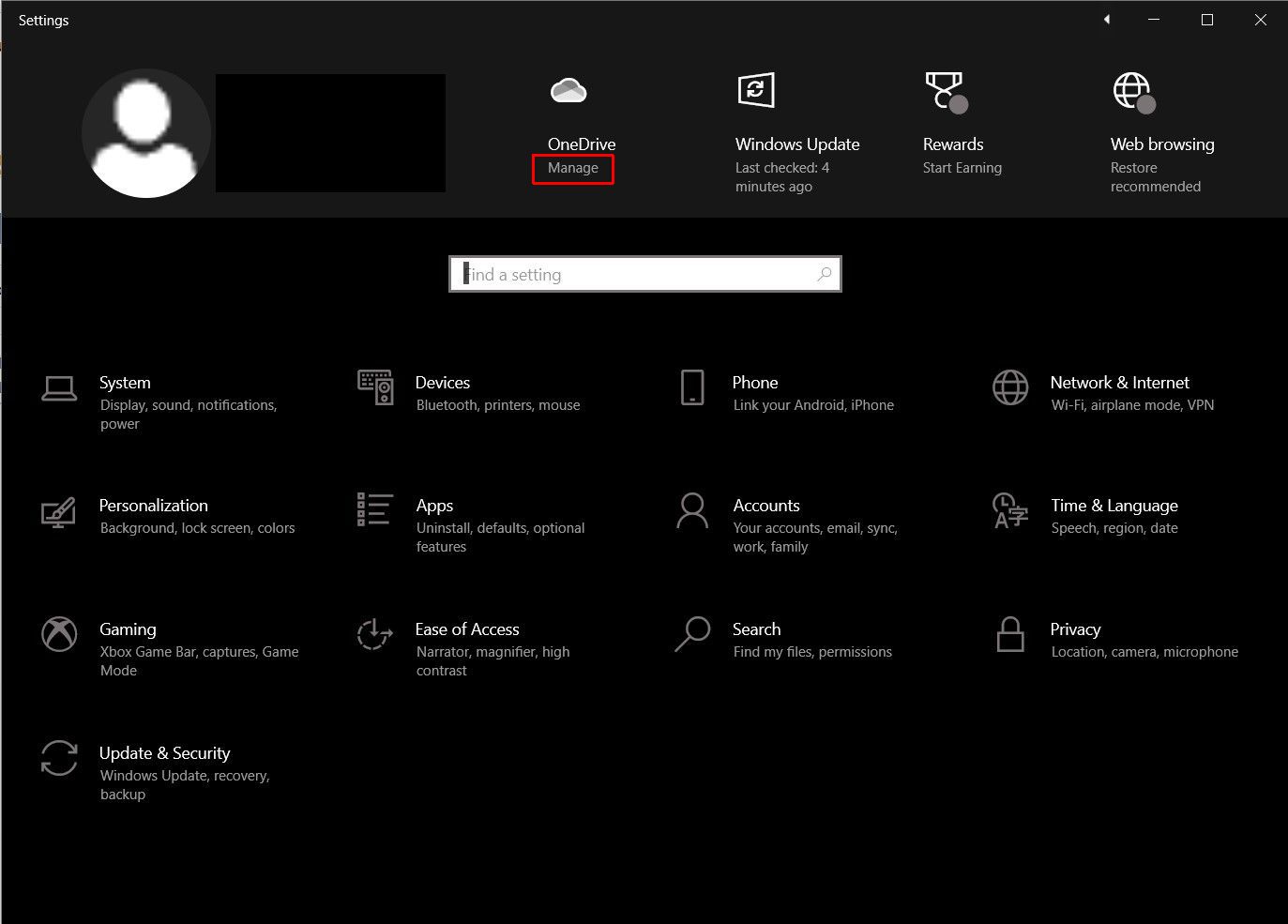Viewport: 1288px width, 924px height.
Task: Focus the Find a setting field
Action: click(645, 274)
